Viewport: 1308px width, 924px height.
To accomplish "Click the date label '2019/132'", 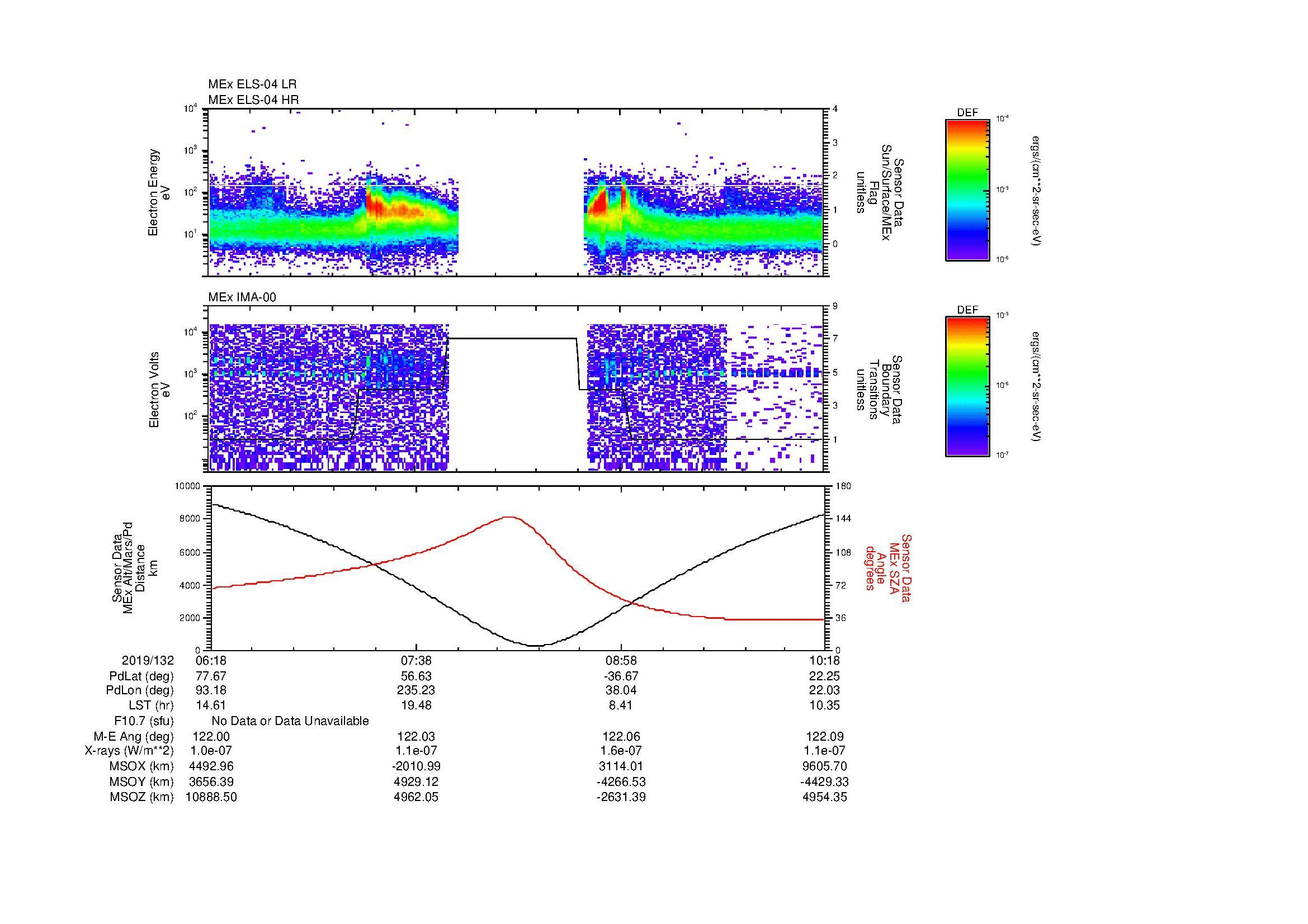I will [148, 660].
